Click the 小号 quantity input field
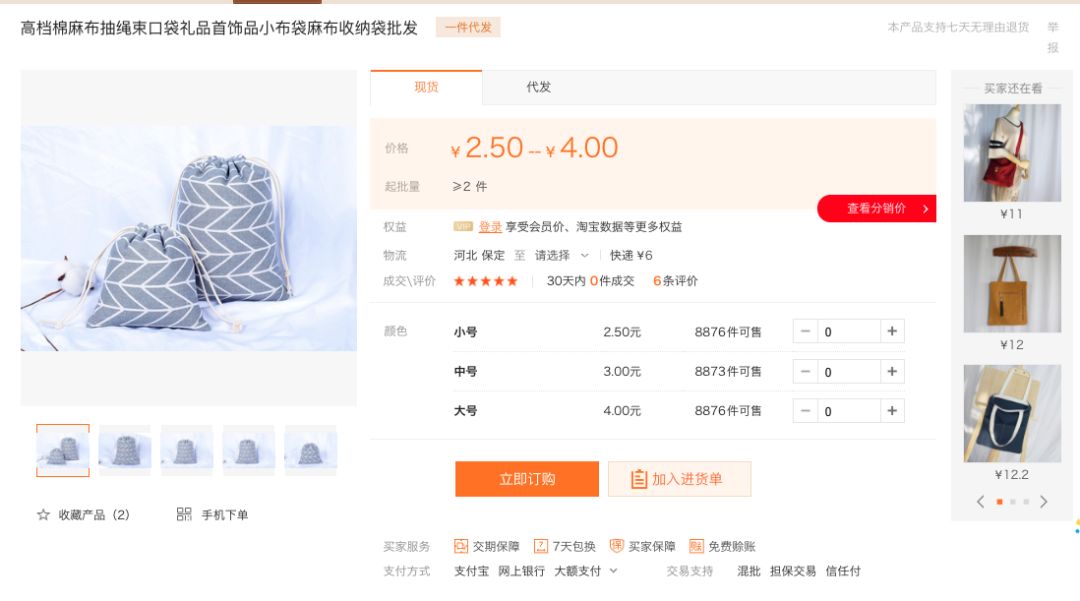Image resolution: width=1080 pixels, height=601 pixels. pyautogui.click(x=848, y=332)
